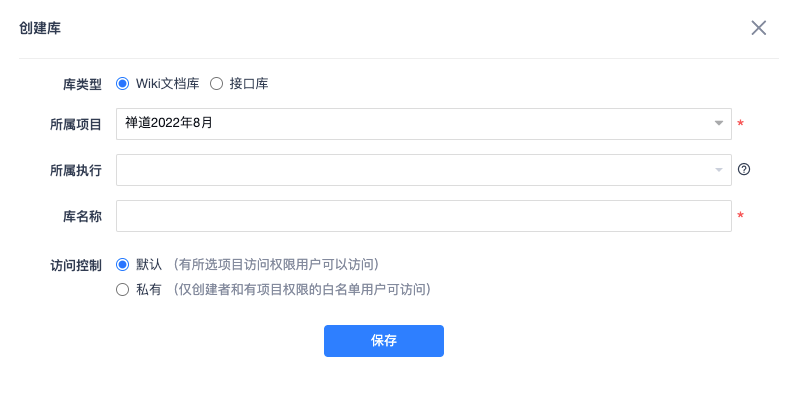Click the 所属执行 field label
798x406 pixels.
75,170
